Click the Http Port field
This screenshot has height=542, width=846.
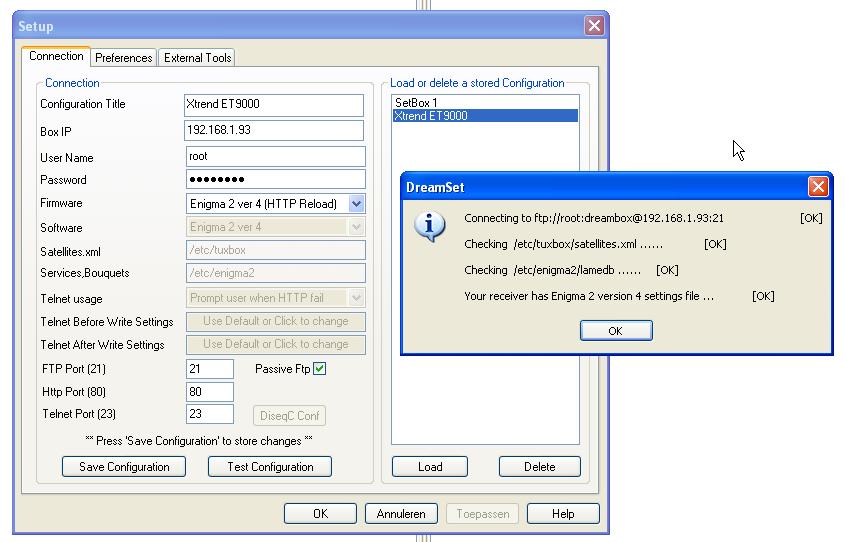pos(210,392)
